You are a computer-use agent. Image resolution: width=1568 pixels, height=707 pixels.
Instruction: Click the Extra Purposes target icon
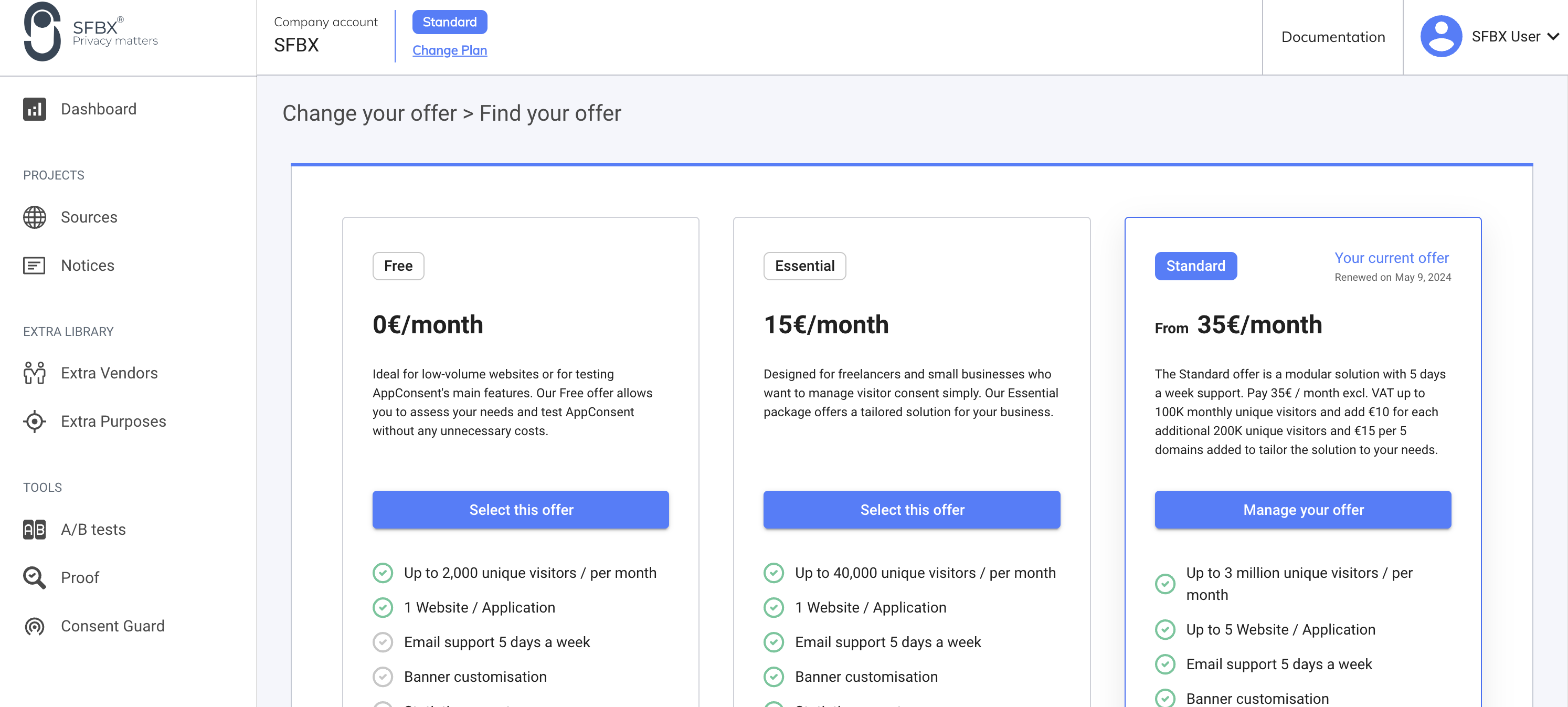35,421
